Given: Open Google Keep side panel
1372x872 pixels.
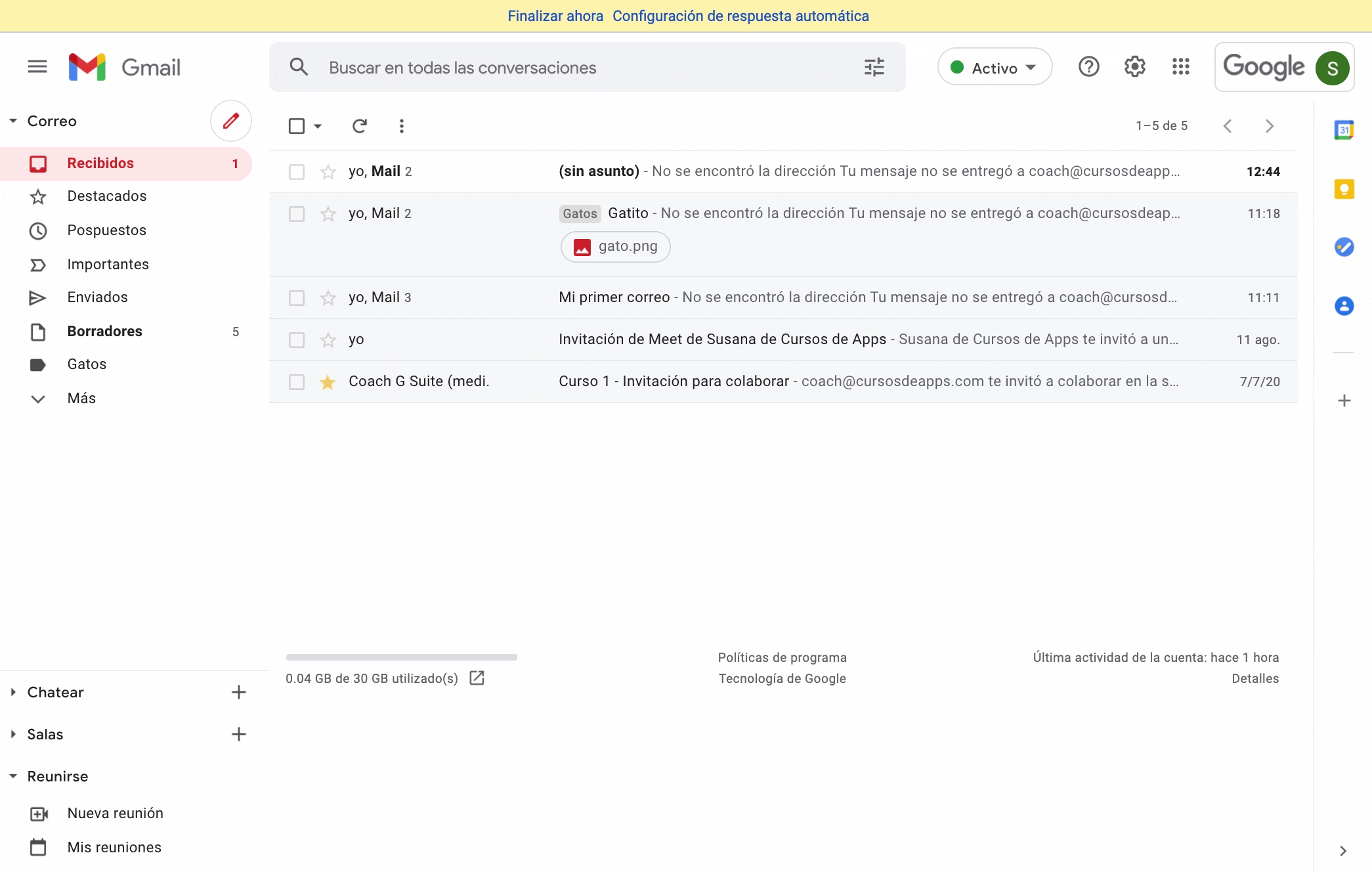Looking at the screenshot, I should [1344, 189].
